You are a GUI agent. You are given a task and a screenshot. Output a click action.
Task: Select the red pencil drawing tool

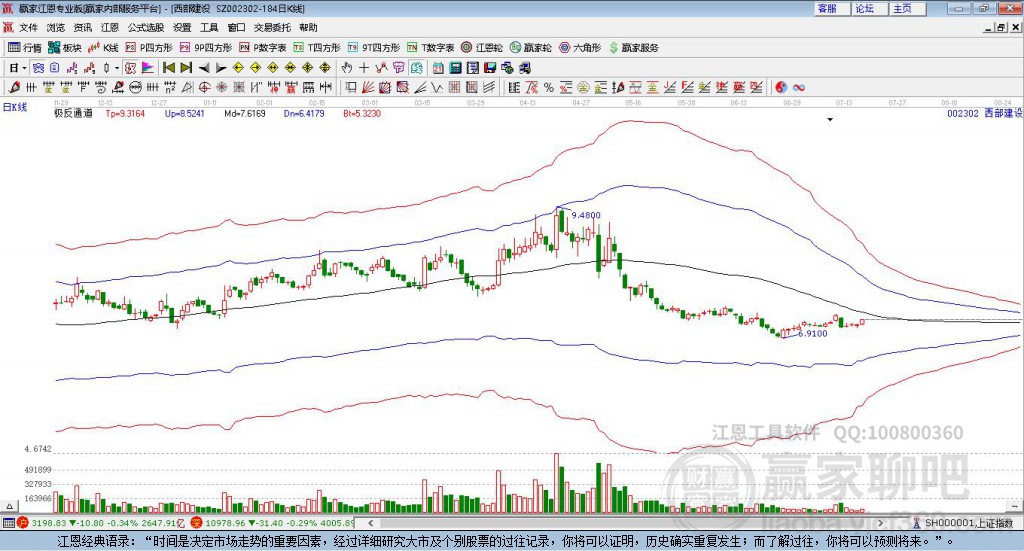[14, 87]
